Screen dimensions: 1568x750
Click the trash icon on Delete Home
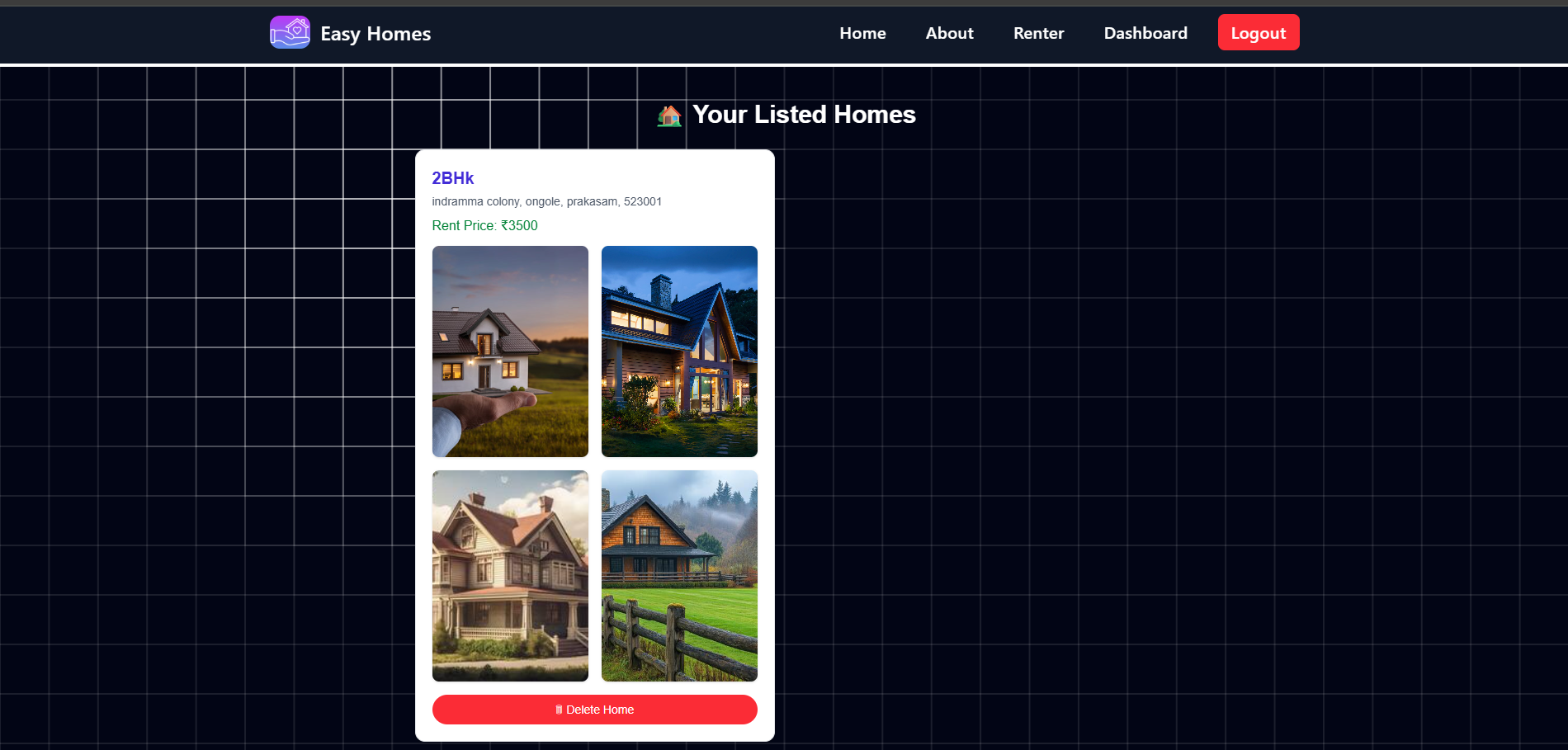(559, 710)
